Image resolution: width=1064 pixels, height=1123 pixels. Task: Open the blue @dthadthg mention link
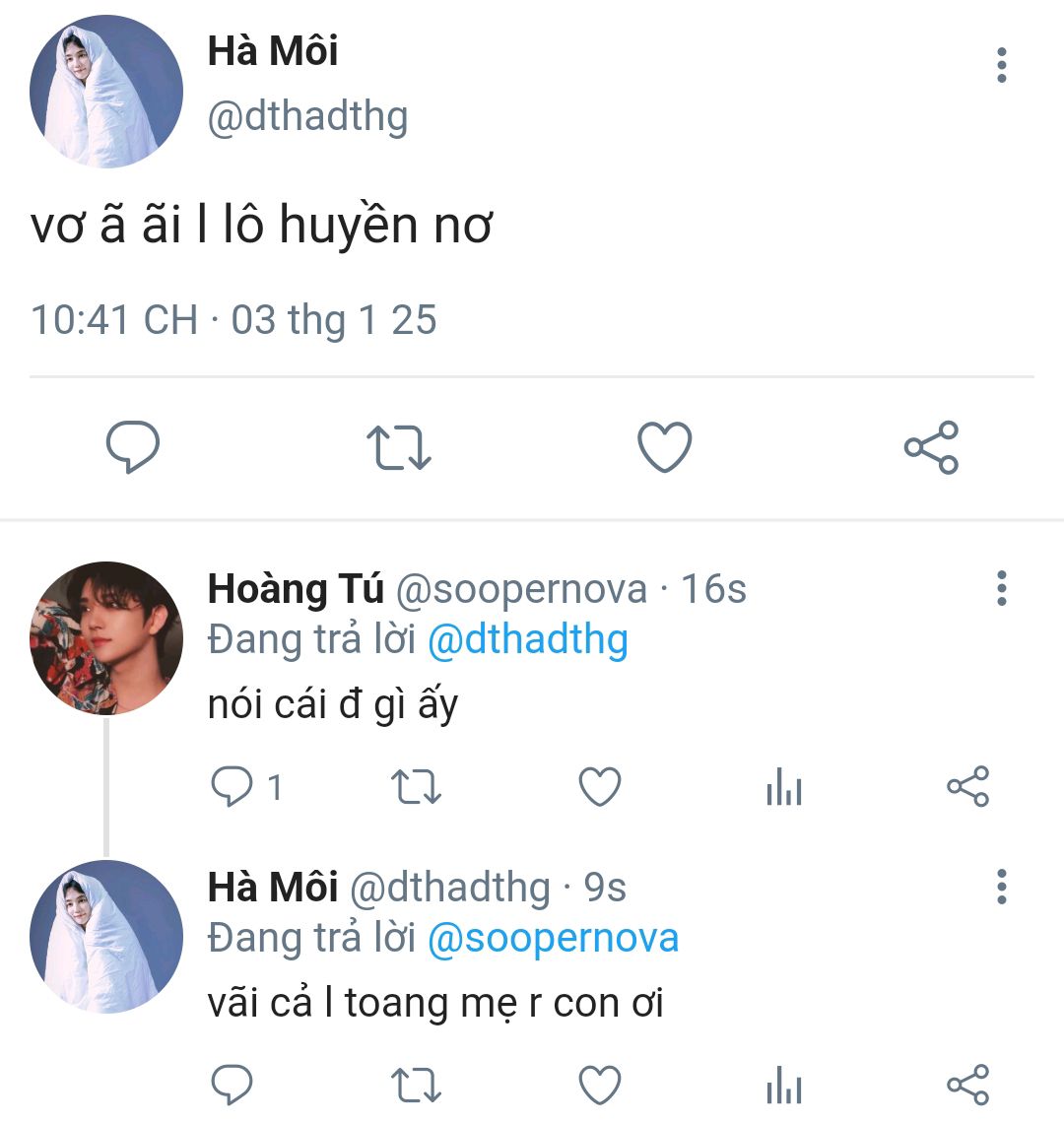(527, 640)
